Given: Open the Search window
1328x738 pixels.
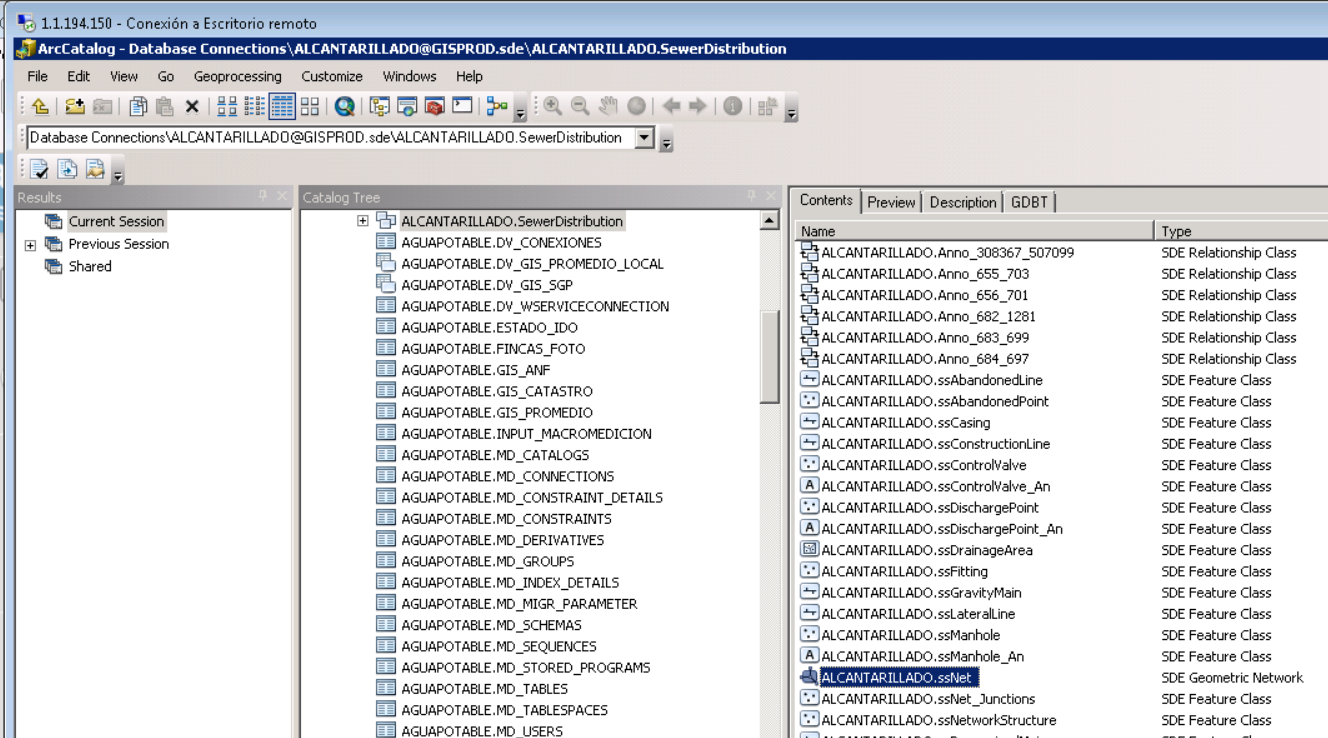Looking at the screenshot, I should pyautogui.click(x=407, y=106).
